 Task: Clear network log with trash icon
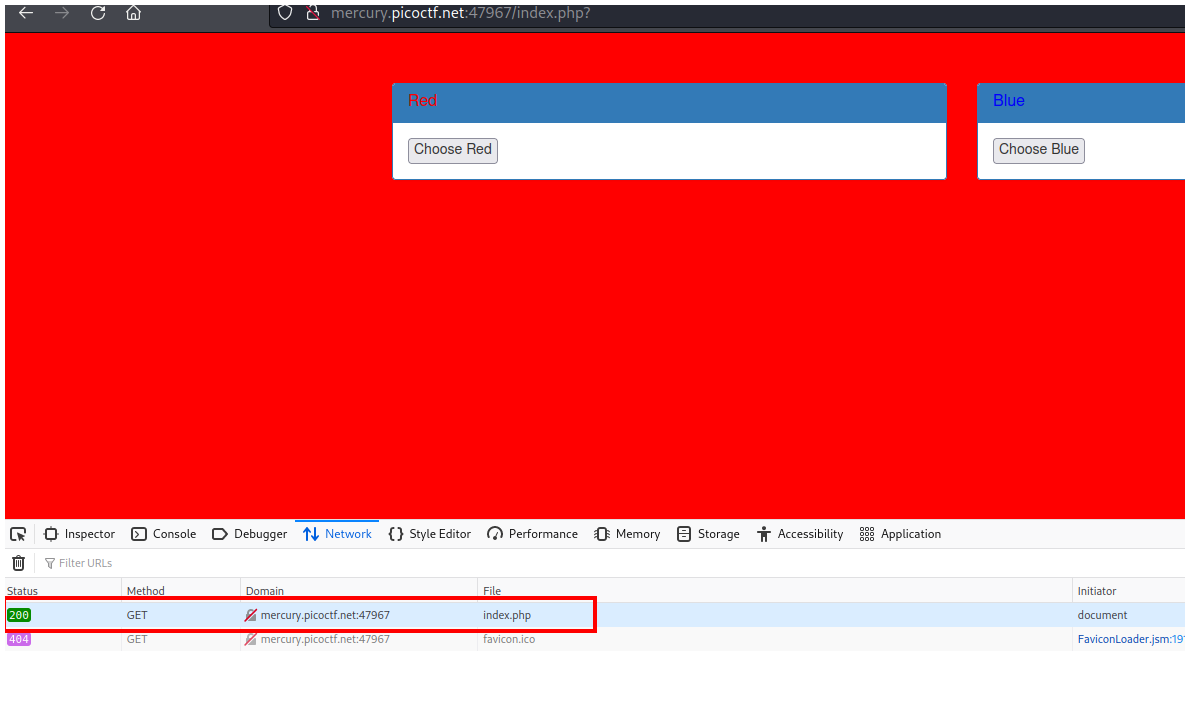pos(18,563)
